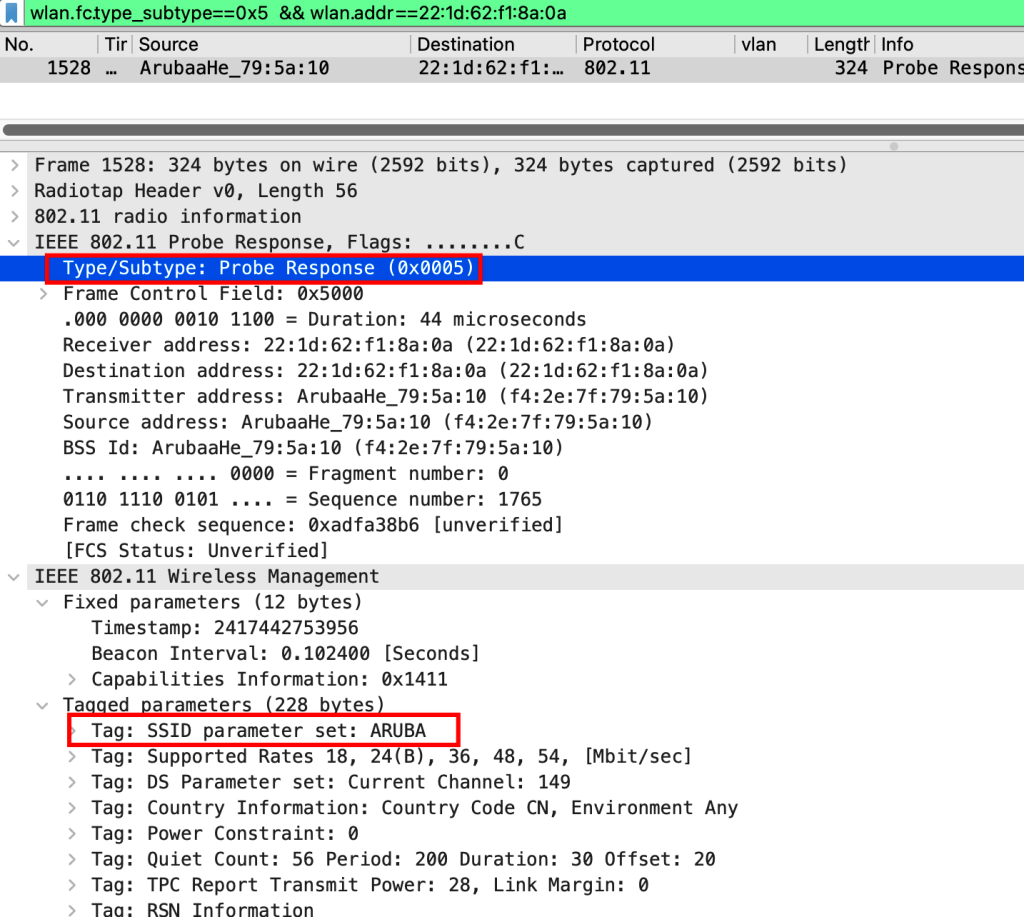Select the Destination address row
Image resolution: width=1024 pixels, height=917 pixels.
[512, 371]
